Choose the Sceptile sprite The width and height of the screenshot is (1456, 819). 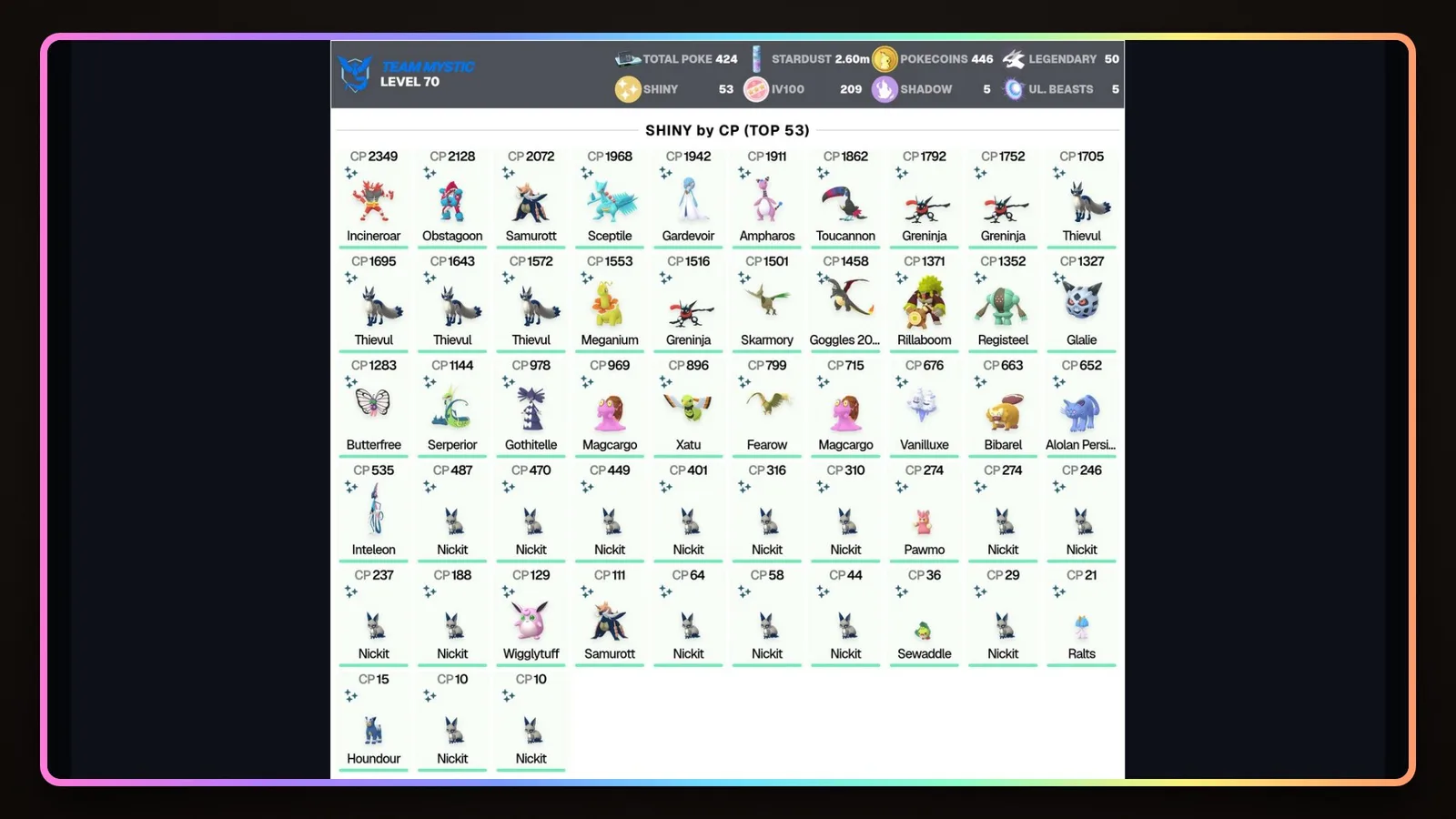click(x=610, y=200)
